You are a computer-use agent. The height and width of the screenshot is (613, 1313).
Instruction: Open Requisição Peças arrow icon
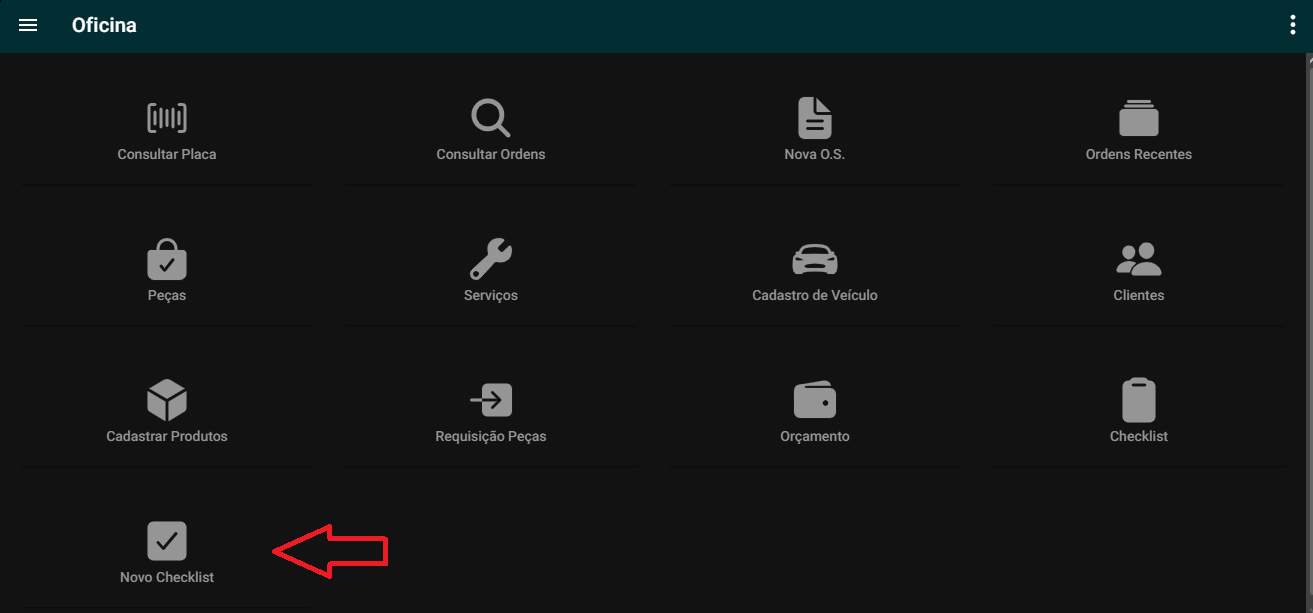click(491, 400)
